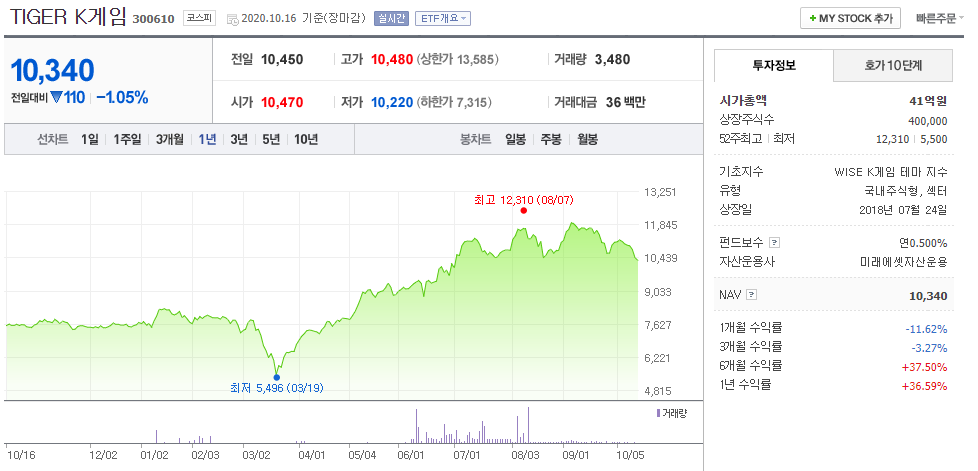Add stock via MY STOCK 추가 button
Viewport: 978px width, 471px height.
coord(850,19)
